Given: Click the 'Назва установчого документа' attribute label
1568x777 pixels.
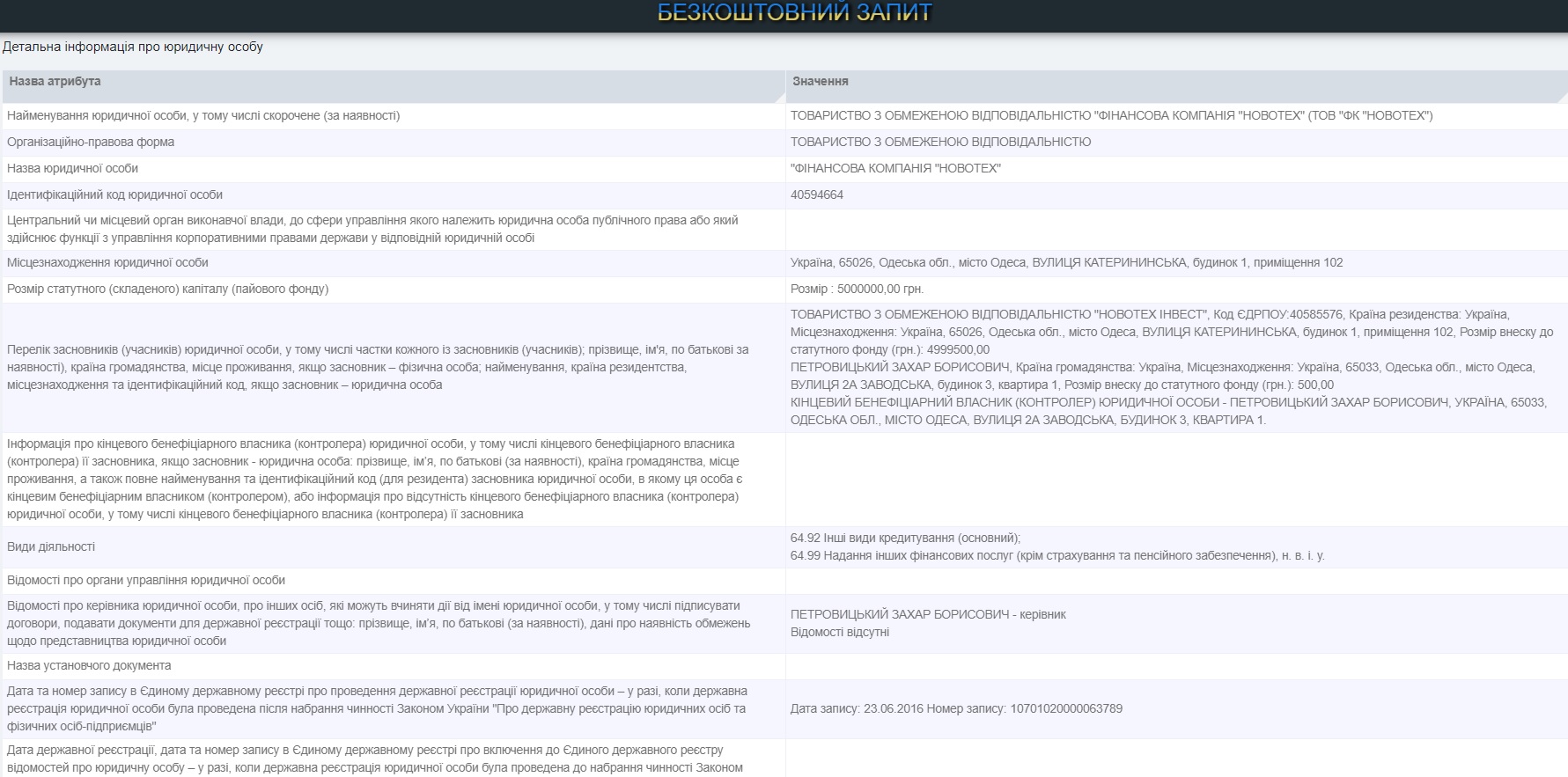Looking at the screenshot, I should 89,665.
